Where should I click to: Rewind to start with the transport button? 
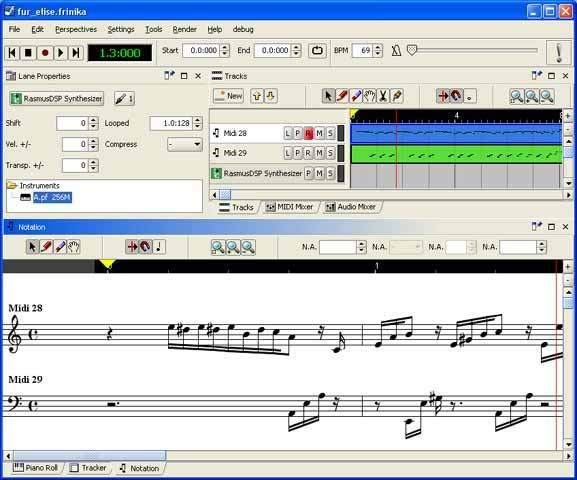(x=12, y=53)
